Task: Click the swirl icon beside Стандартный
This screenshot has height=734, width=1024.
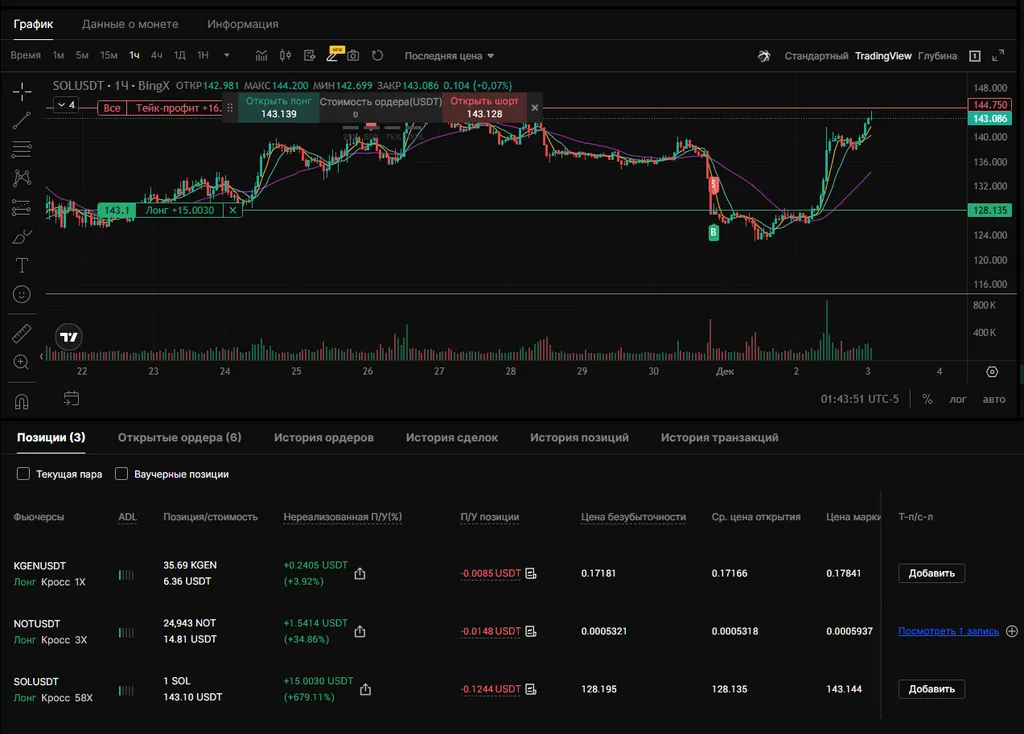Action: 764,56
